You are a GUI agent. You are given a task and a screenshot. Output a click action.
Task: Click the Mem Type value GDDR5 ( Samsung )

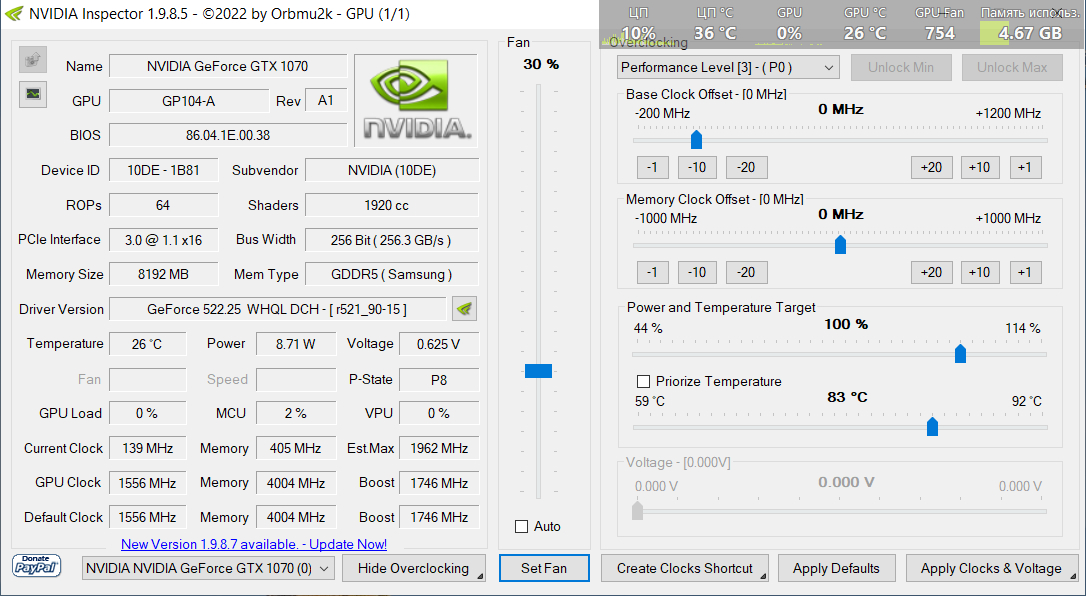pos(391,274)
